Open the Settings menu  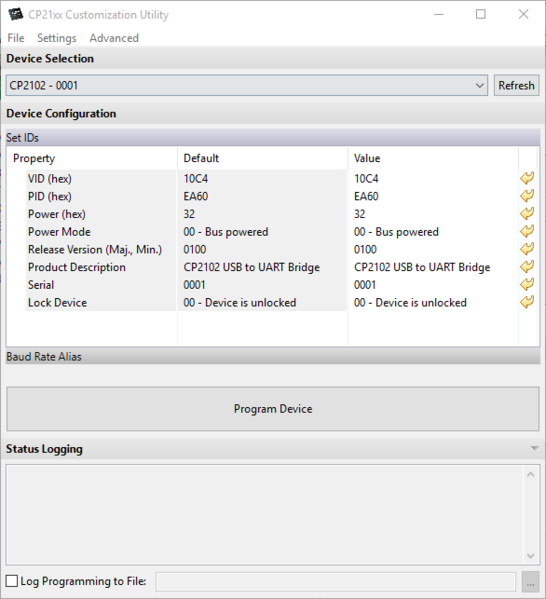(x=57, y=38)
